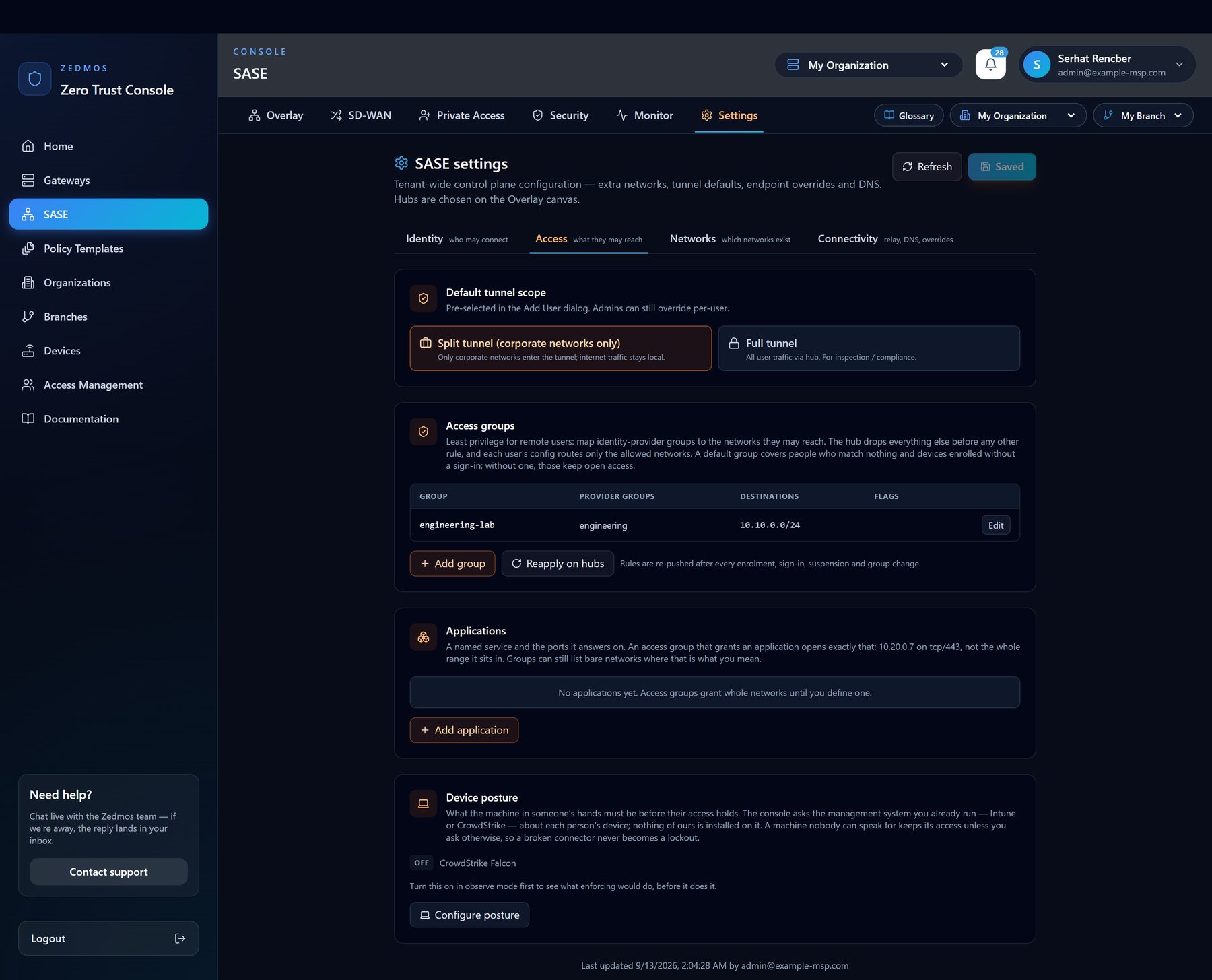Screen dimensions: 1212x980
Task: Click the Documentation book icon in sidebar
Action: (28, 419)
